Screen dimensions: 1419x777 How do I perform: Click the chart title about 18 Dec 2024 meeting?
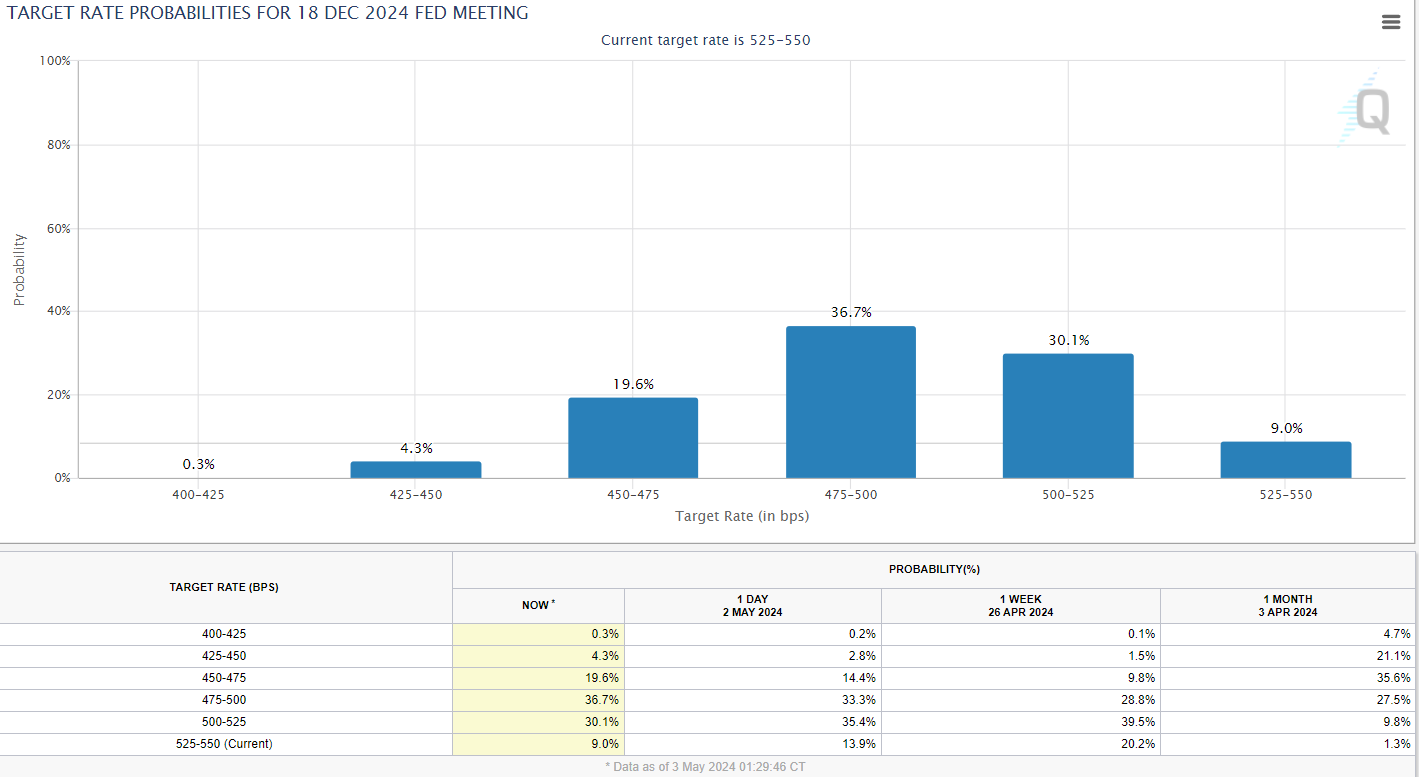click(268, 13)
